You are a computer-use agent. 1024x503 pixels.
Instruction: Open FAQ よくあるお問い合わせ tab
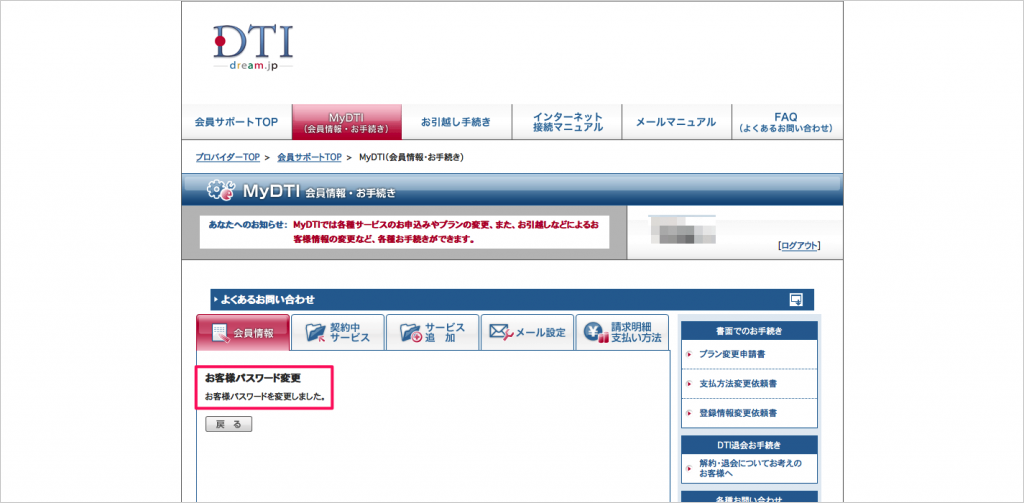tap(786, 122)
